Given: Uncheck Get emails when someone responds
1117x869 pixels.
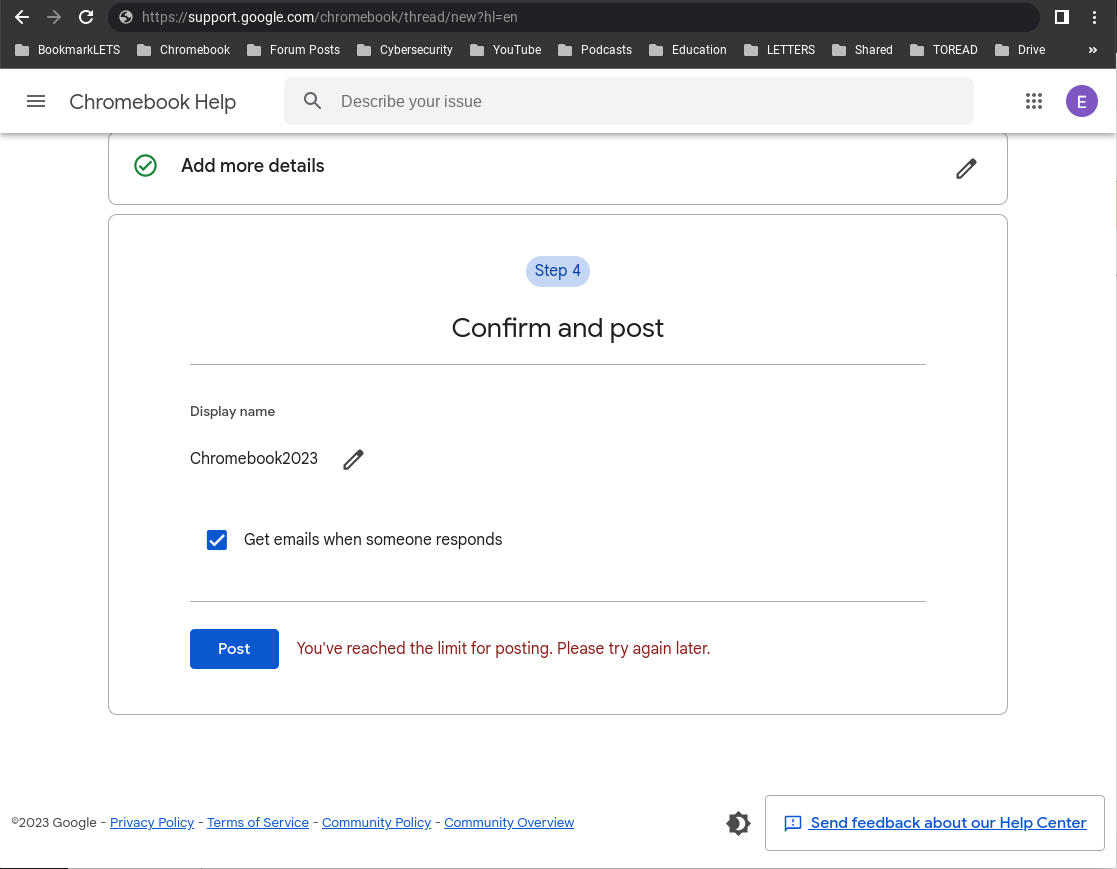Looking at the screenshot, I should tap(217, 540).
